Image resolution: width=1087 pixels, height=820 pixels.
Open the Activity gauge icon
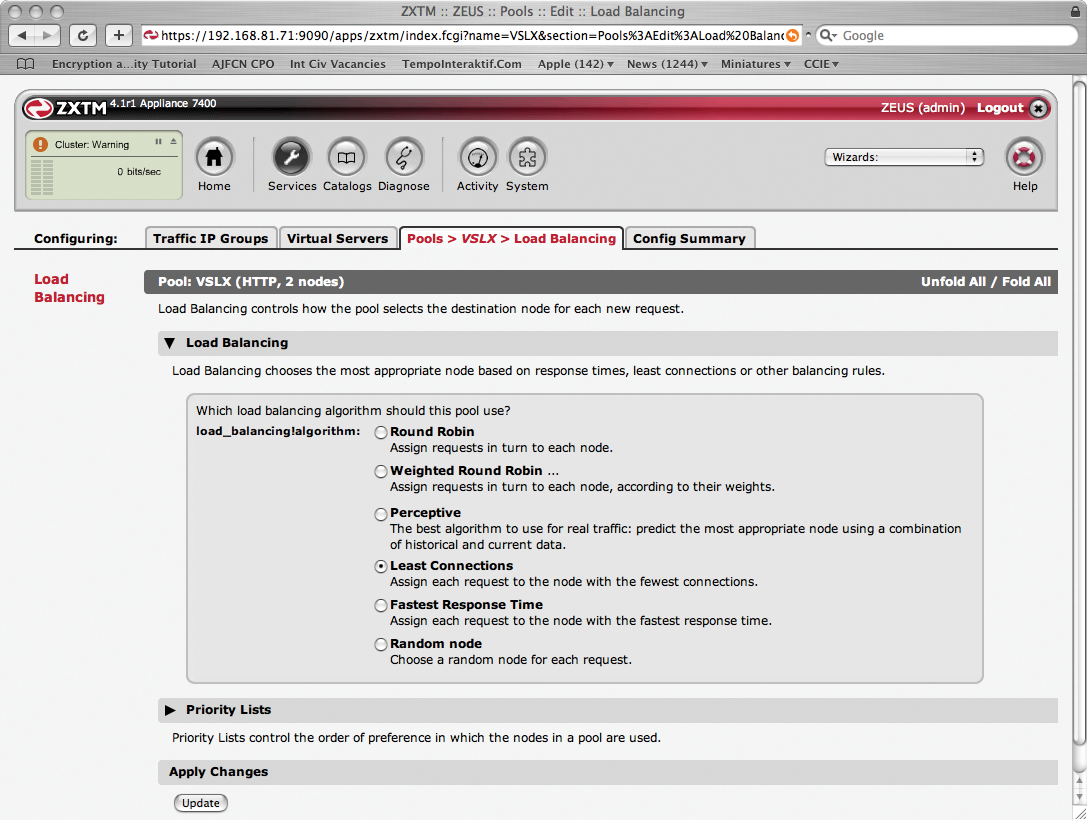478,157
